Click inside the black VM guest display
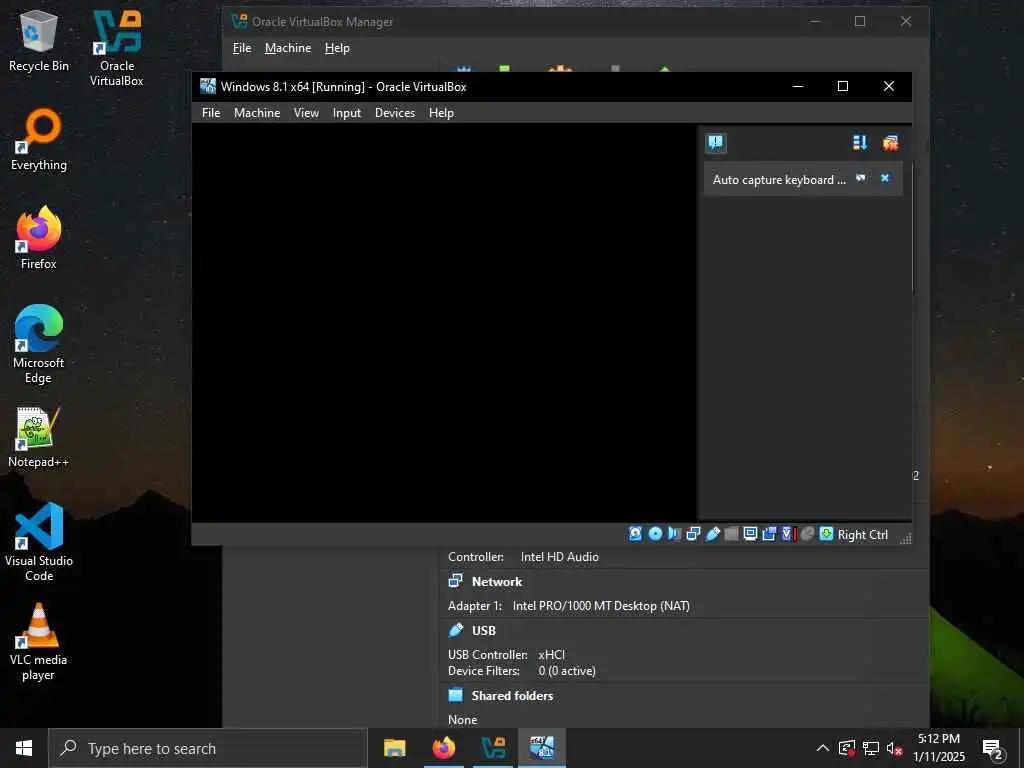1024x768 pixels. (x=444, y=323)
